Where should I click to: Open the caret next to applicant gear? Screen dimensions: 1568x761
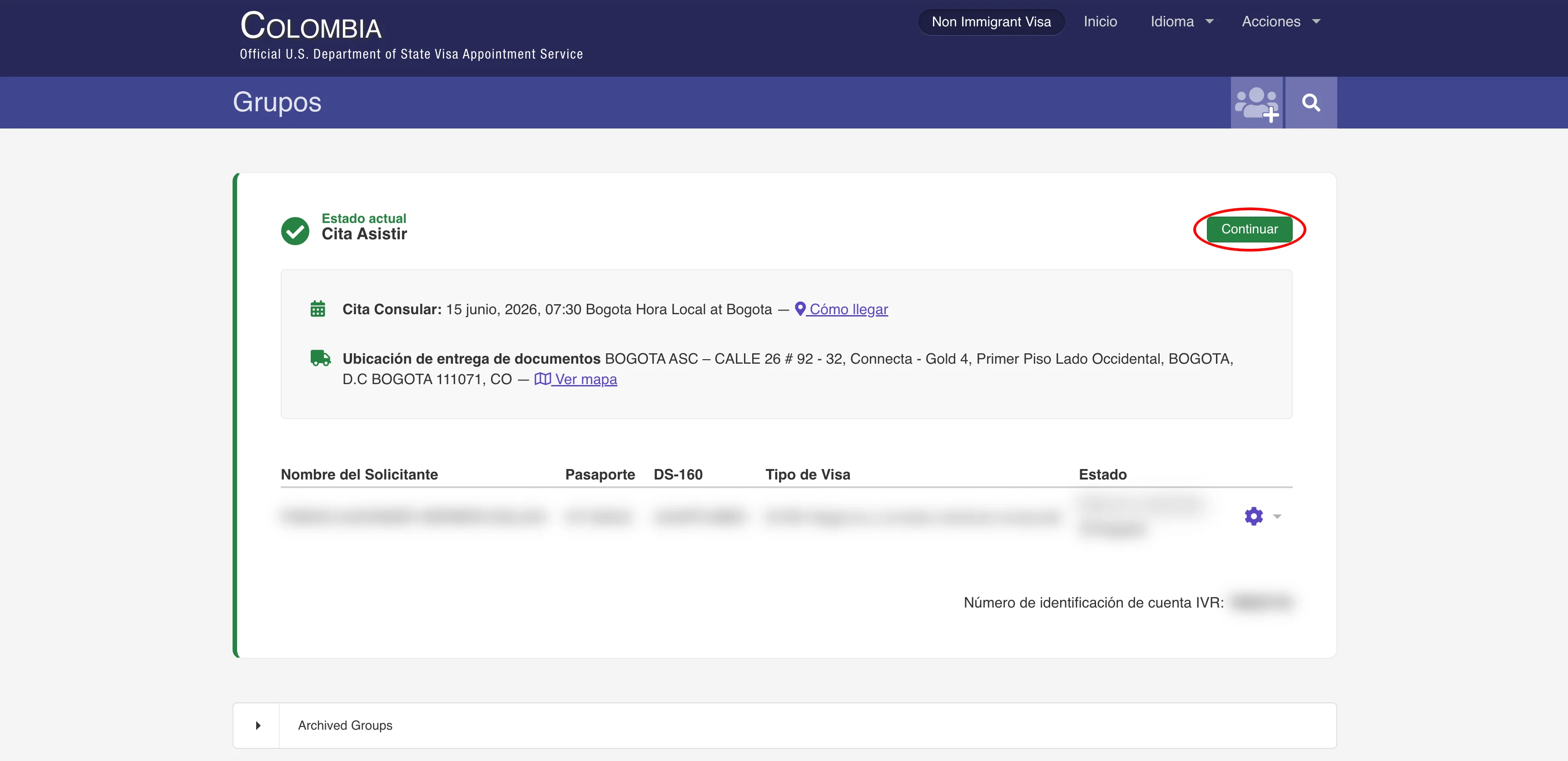1277,516
